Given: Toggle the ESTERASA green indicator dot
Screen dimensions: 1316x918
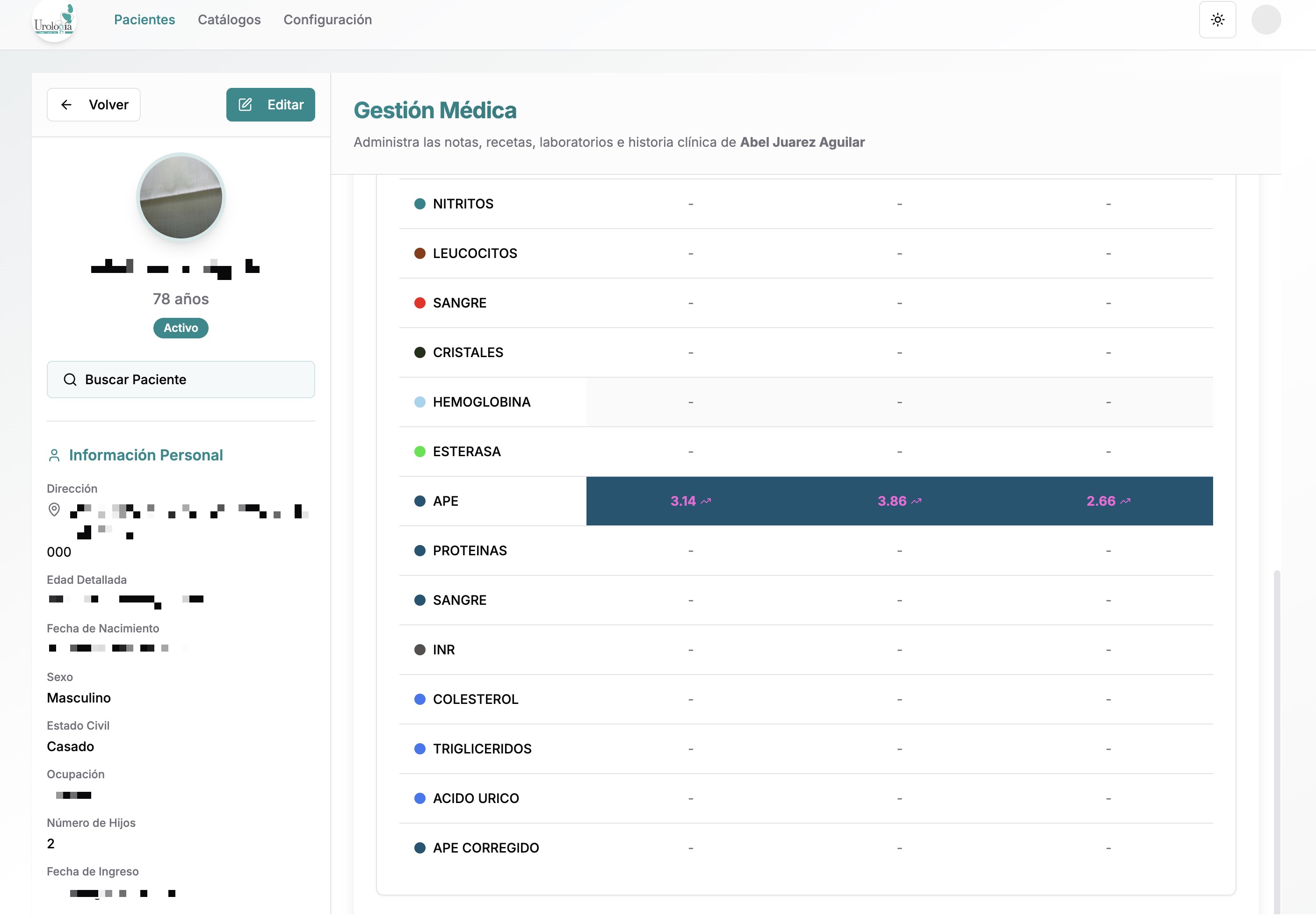Looking at the screenshot, I should (x=419, y=451).
